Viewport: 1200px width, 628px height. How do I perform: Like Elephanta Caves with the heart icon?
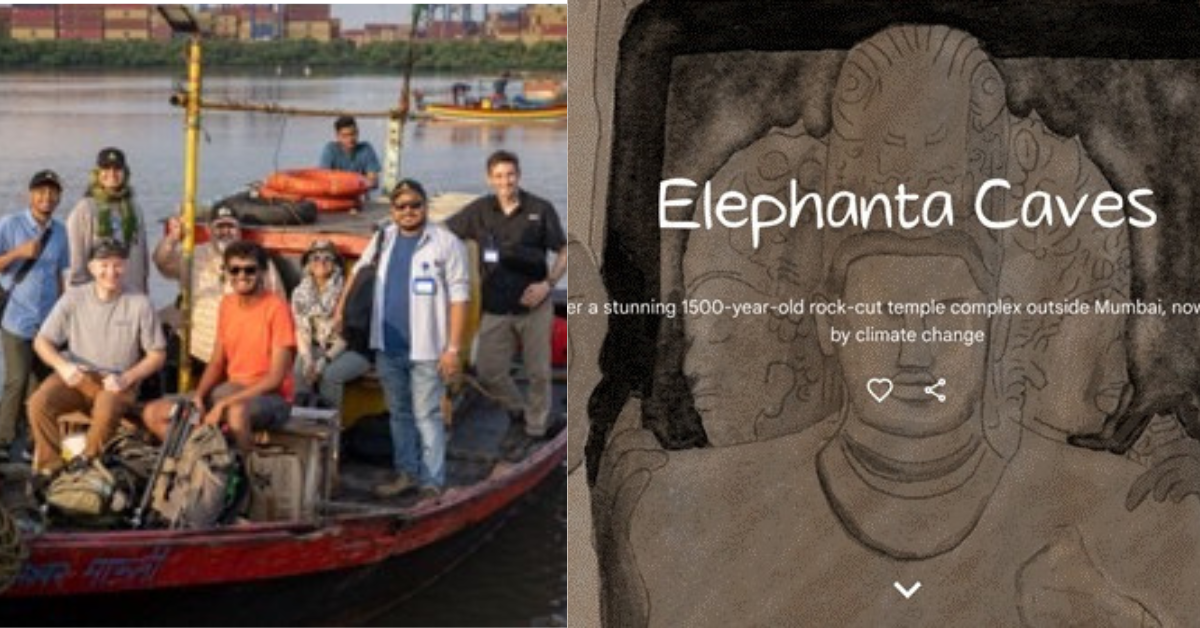point(879,390)
